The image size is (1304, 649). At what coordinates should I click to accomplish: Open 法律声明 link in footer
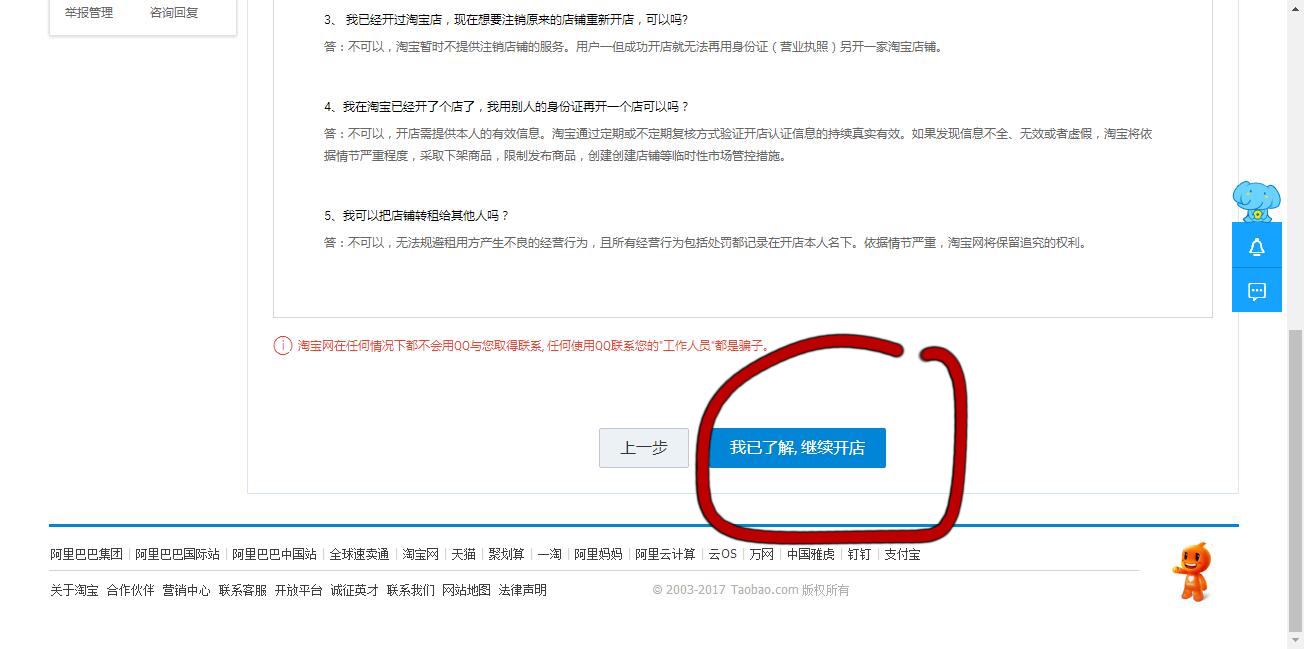[523, 590]
